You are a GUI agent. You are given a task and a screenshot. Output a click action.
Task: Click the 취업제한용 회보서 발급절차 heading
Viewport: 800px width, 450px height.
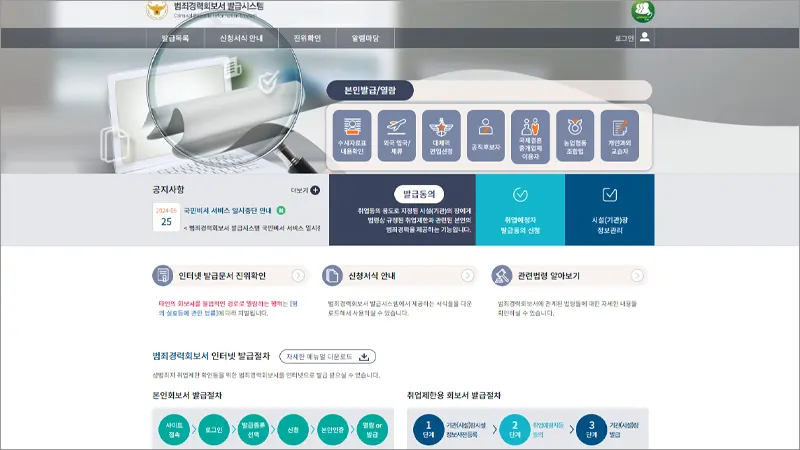pyautogui.click(x=454, y=395)
